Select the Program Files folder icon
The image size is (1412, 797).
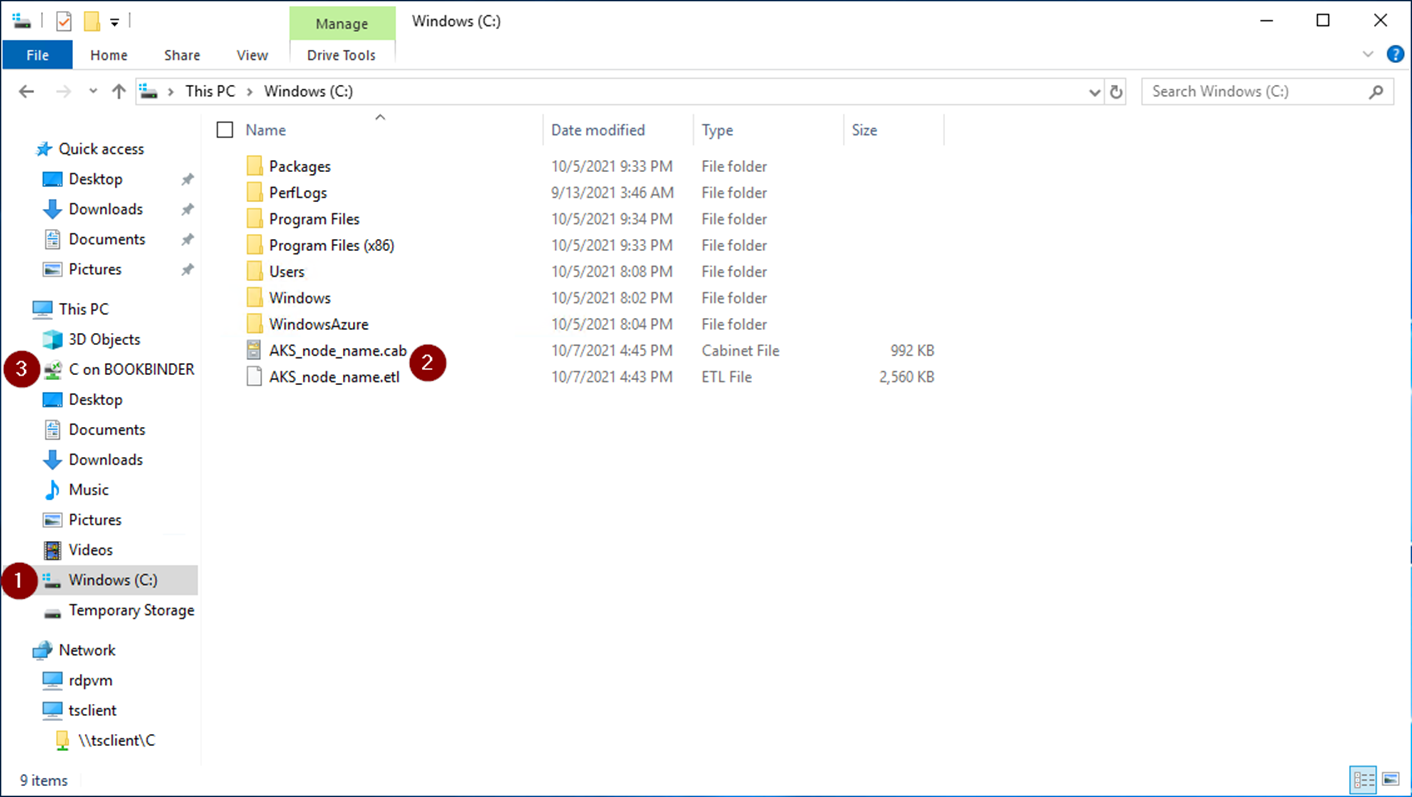[x=255, y=219]
